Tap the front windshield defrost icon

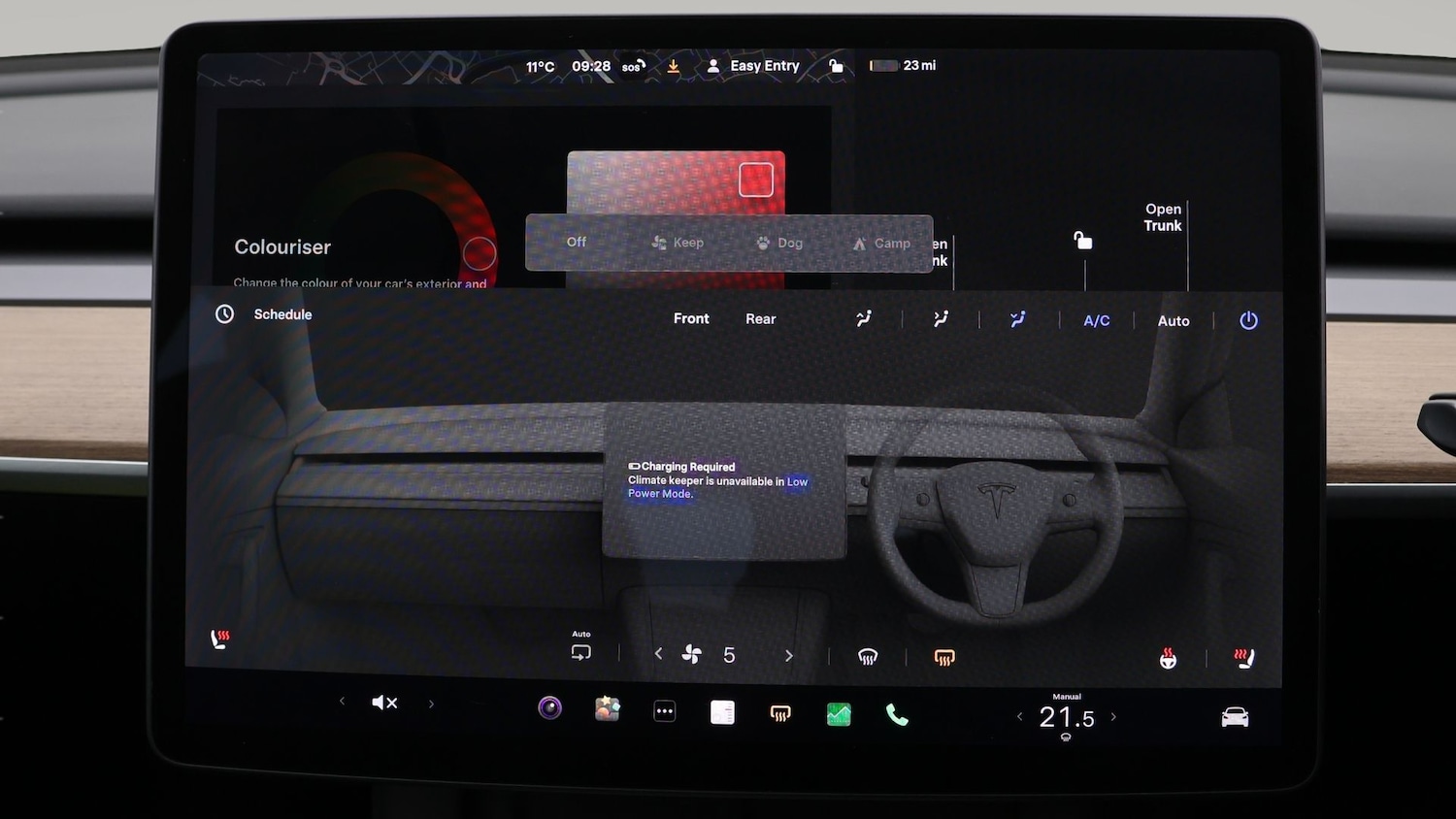[868, 657]
